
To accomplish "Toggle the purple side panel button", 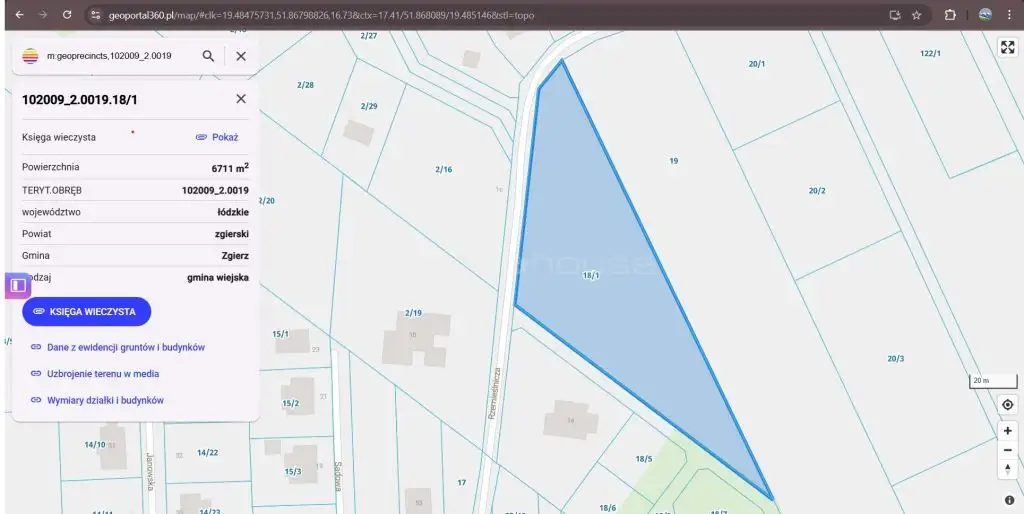I will coord(17,285).
